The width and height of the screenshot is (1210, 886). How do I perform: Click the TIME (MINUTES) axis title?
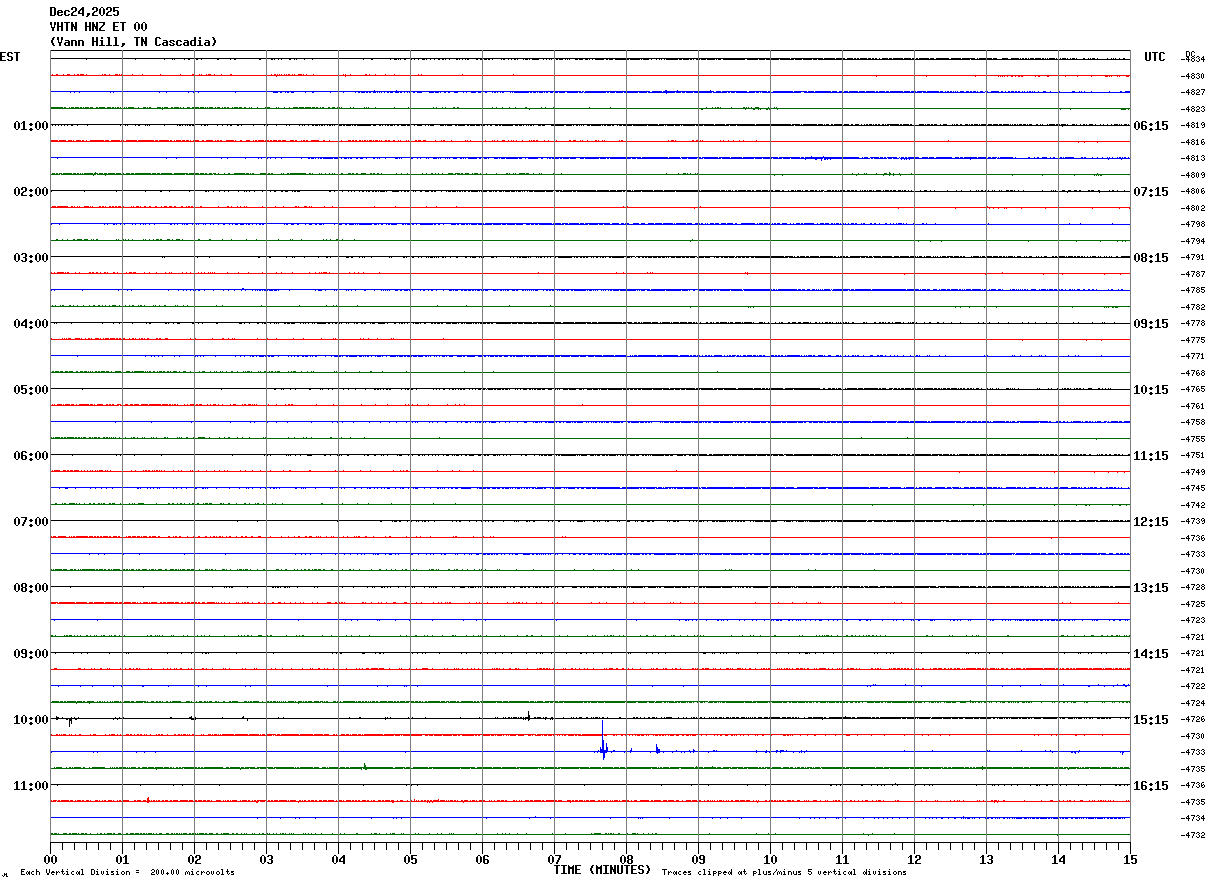(x=602, y=870)
